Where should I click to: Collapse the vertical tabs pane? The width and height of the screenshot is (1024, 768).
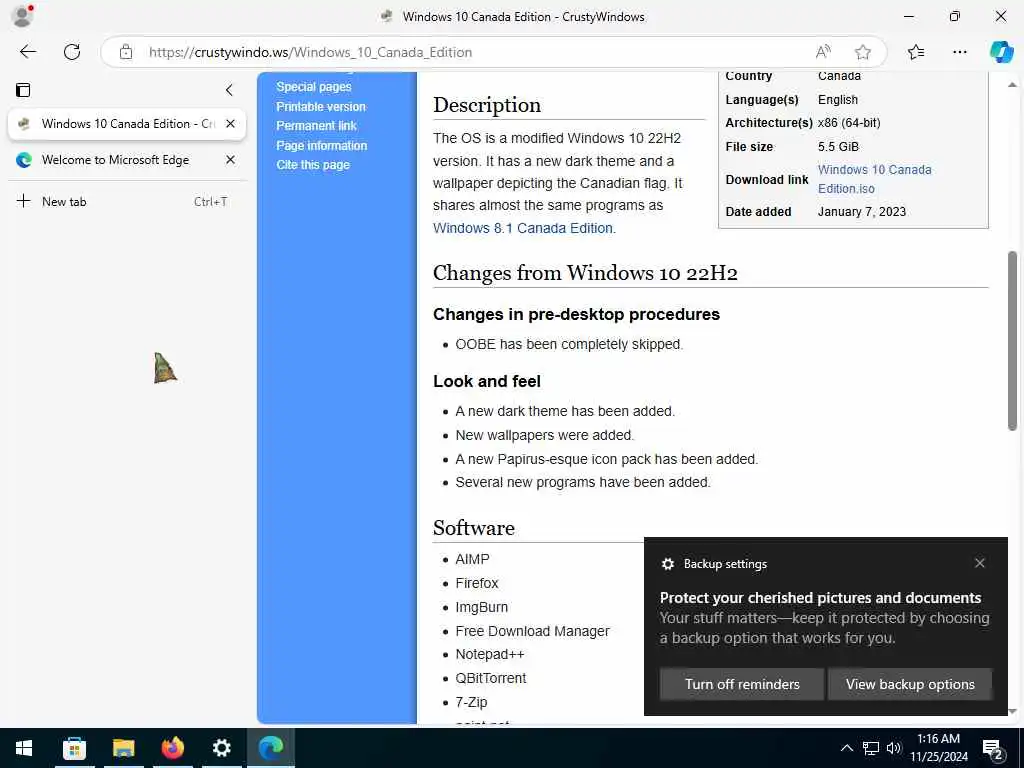[x=229, y=89]
